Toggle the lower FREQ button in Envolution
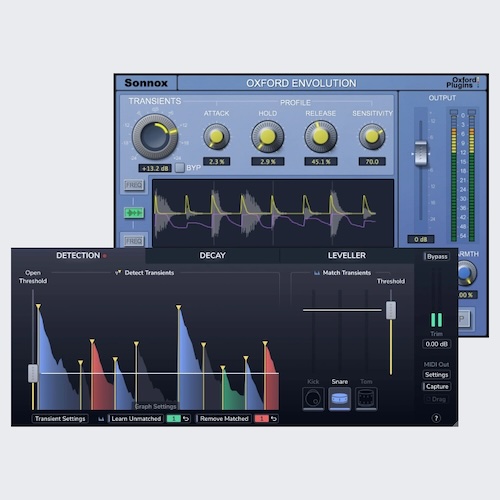 134,241
